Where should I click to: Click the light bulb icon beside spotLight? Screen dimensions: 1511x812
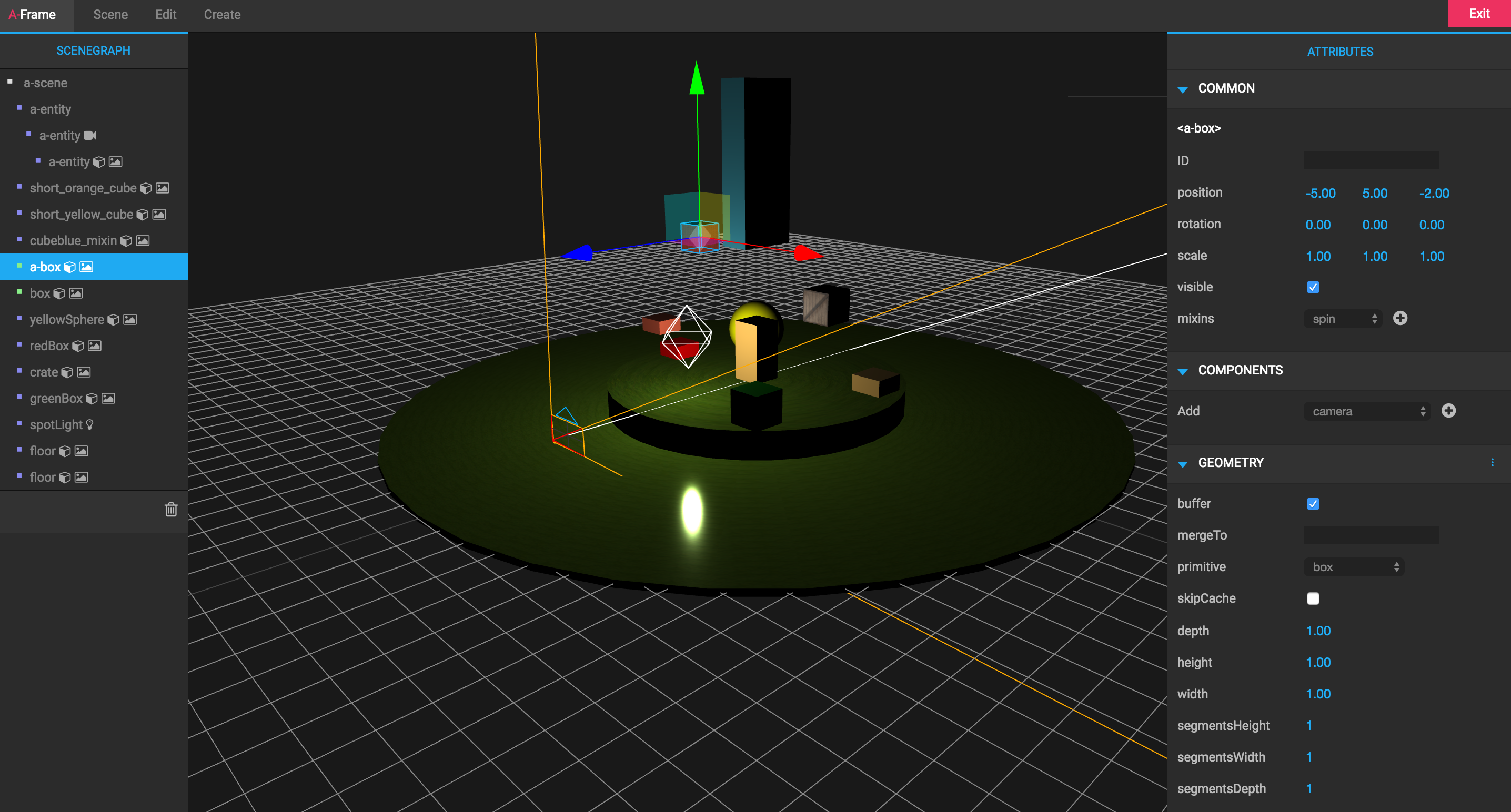[x=89, y=424]
